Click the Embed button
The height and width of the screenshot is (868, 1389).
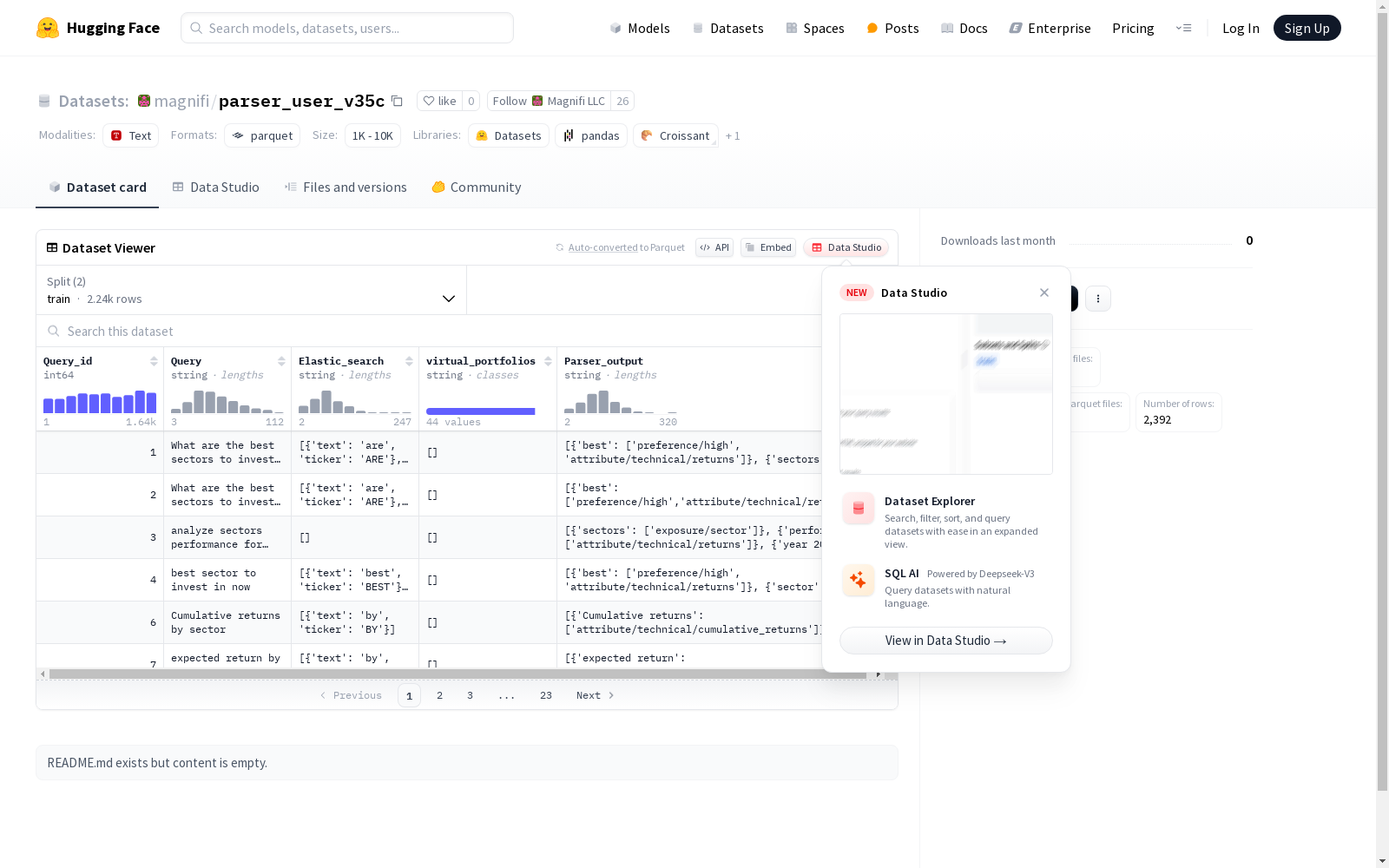tap(768, 247)
